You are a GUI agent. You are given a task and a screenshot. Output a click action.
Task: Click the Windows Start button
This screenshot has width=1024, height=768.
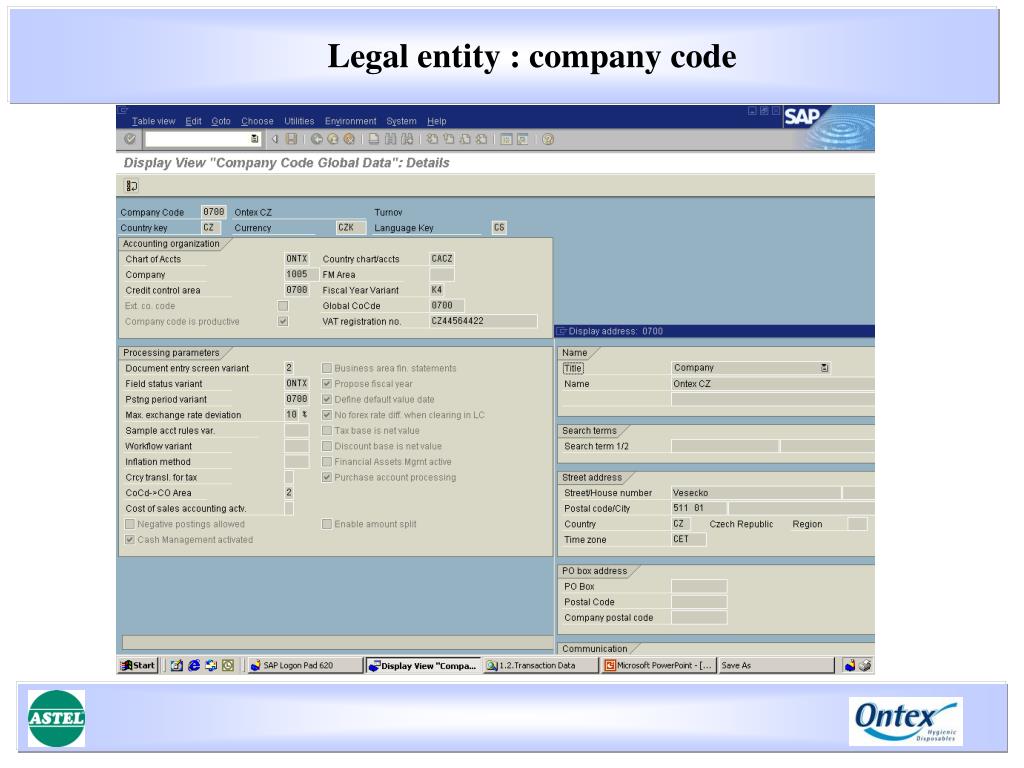[138, 665]
